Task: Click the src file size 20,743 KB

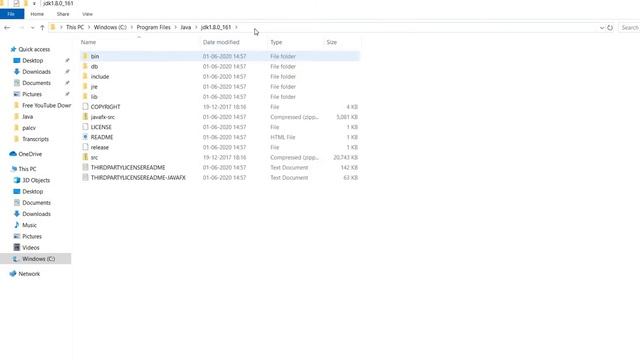Action: (x=345, y=157)
